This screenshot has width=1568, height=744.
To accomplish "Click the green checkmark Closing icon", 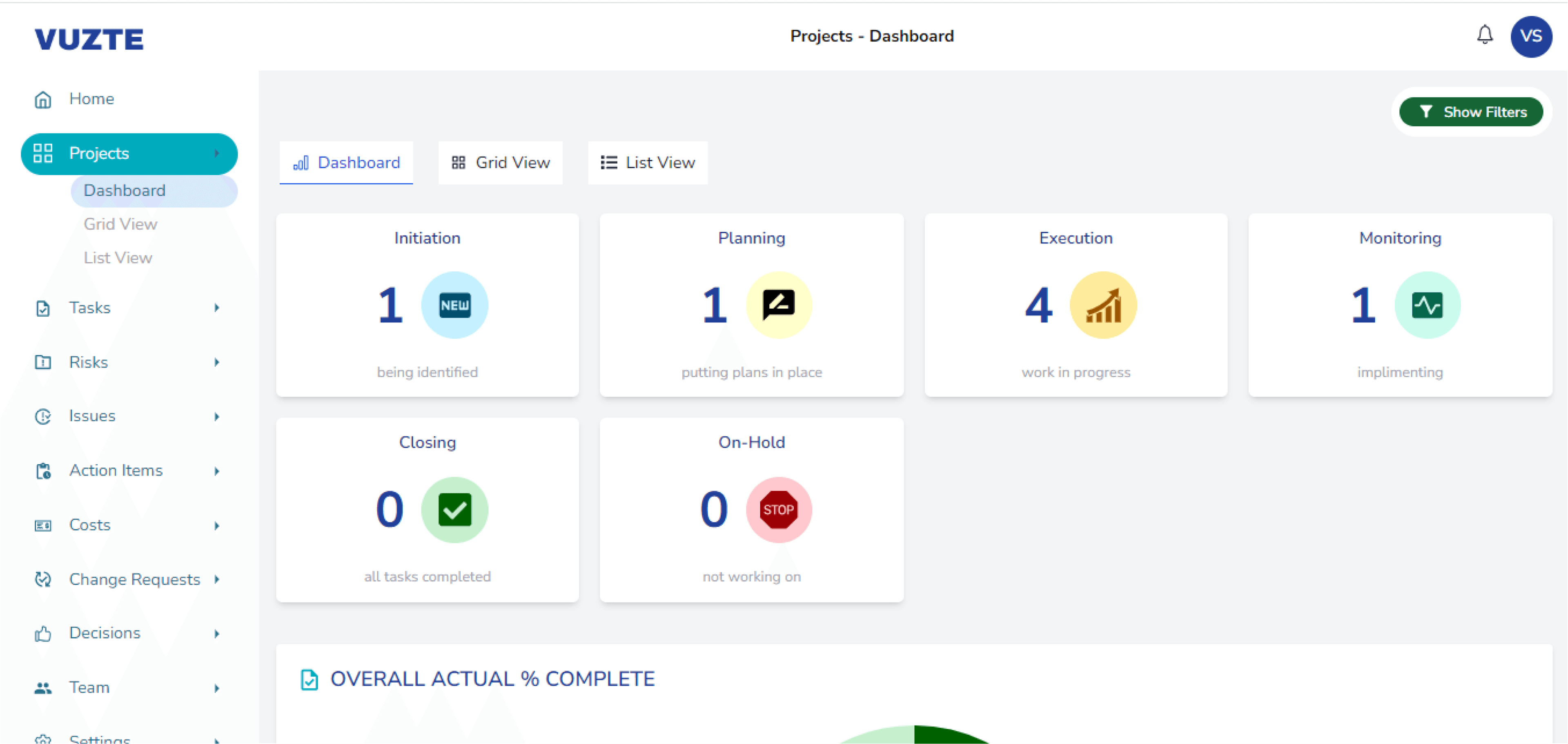I will point(454,509).
